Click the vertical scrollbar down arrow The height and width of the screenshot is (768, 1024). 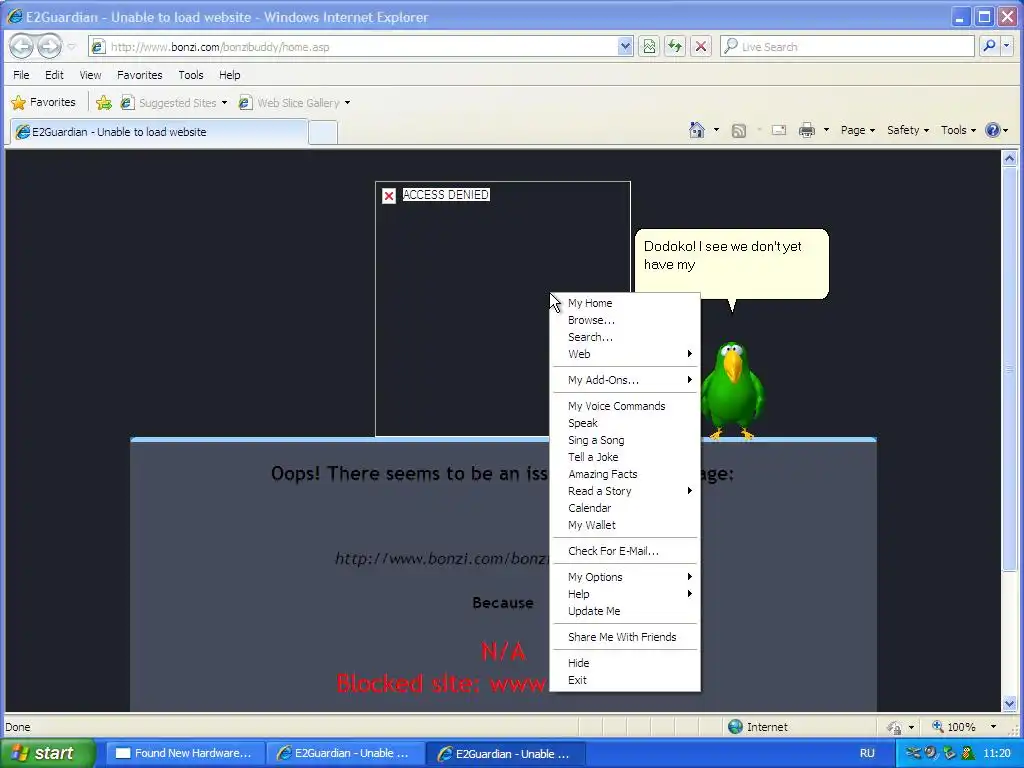pyautogui.click(x=1010, y=703)
